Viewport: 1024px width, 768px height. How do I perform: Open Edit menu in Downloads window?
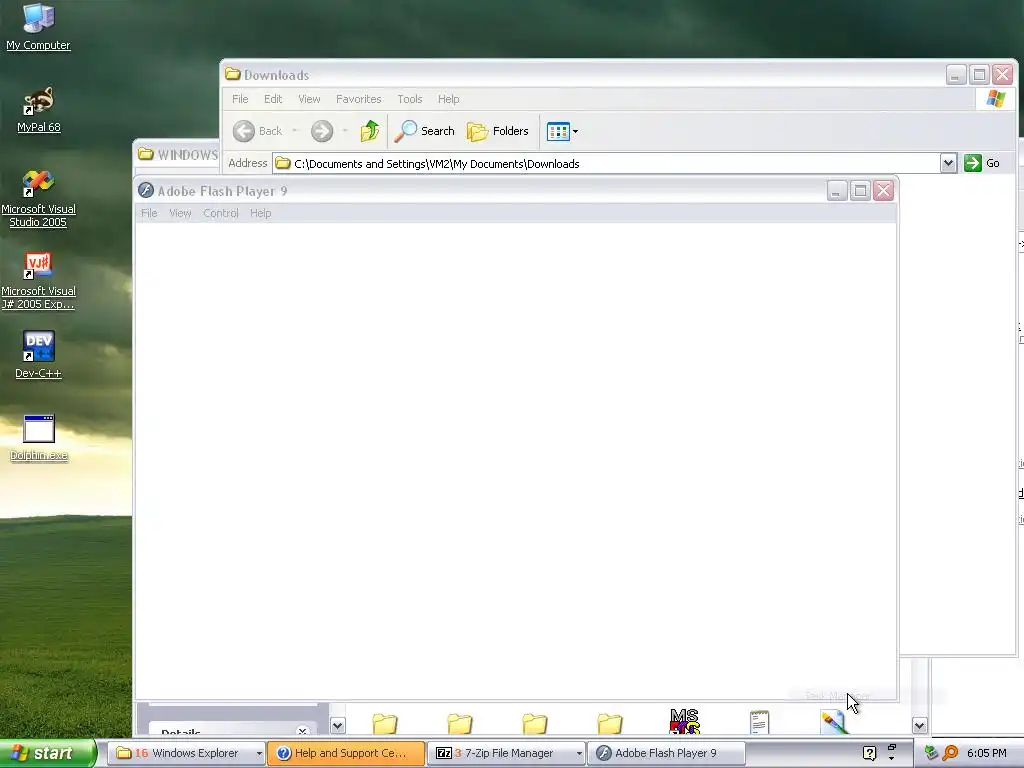click(x=273, y=99)
